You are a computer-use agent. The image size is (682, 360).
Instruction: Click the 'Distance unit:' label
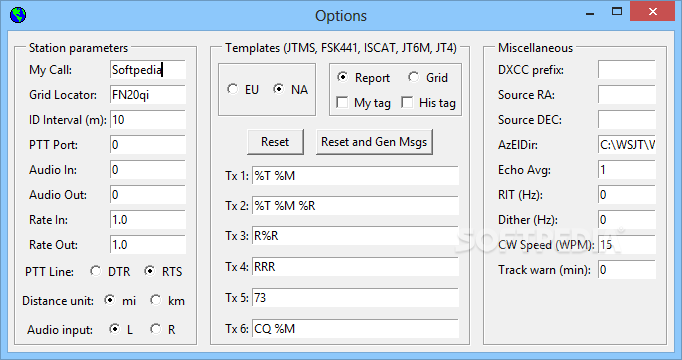[58, 301]
